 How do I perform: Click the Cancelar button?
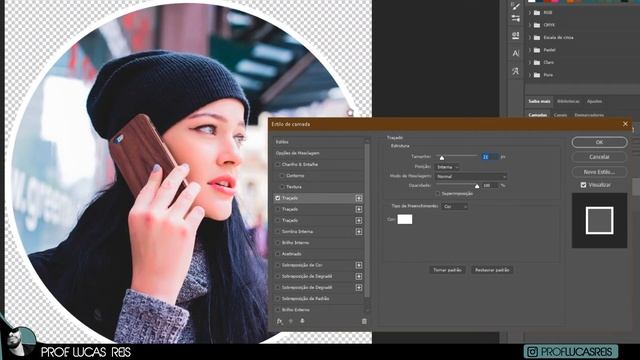pos(599,157)
